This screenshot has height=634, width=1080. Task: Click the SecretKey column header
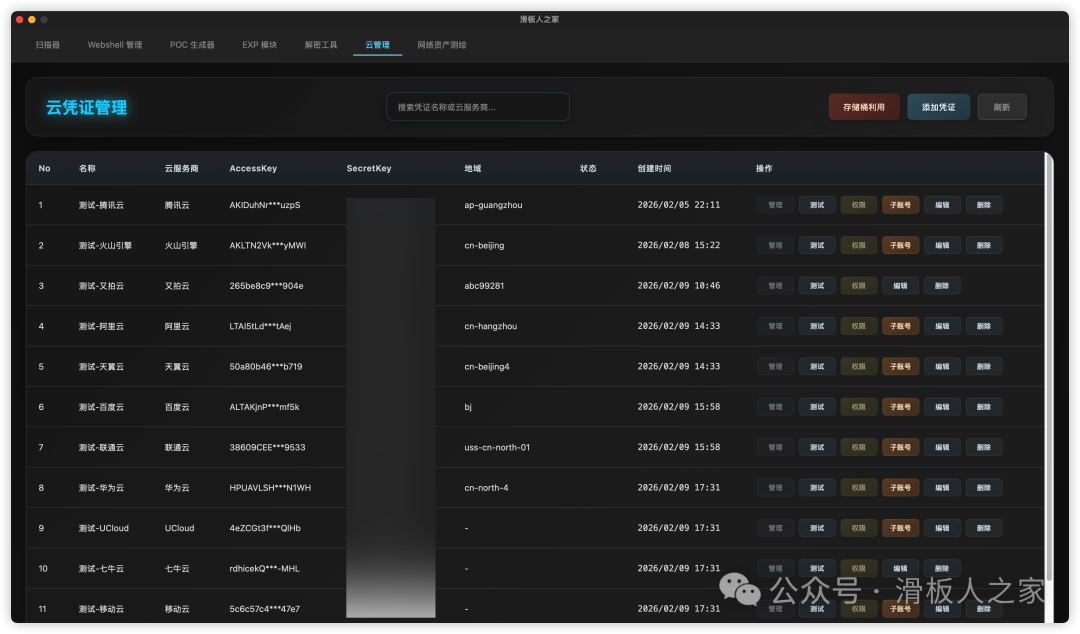[x=368, y=168]
